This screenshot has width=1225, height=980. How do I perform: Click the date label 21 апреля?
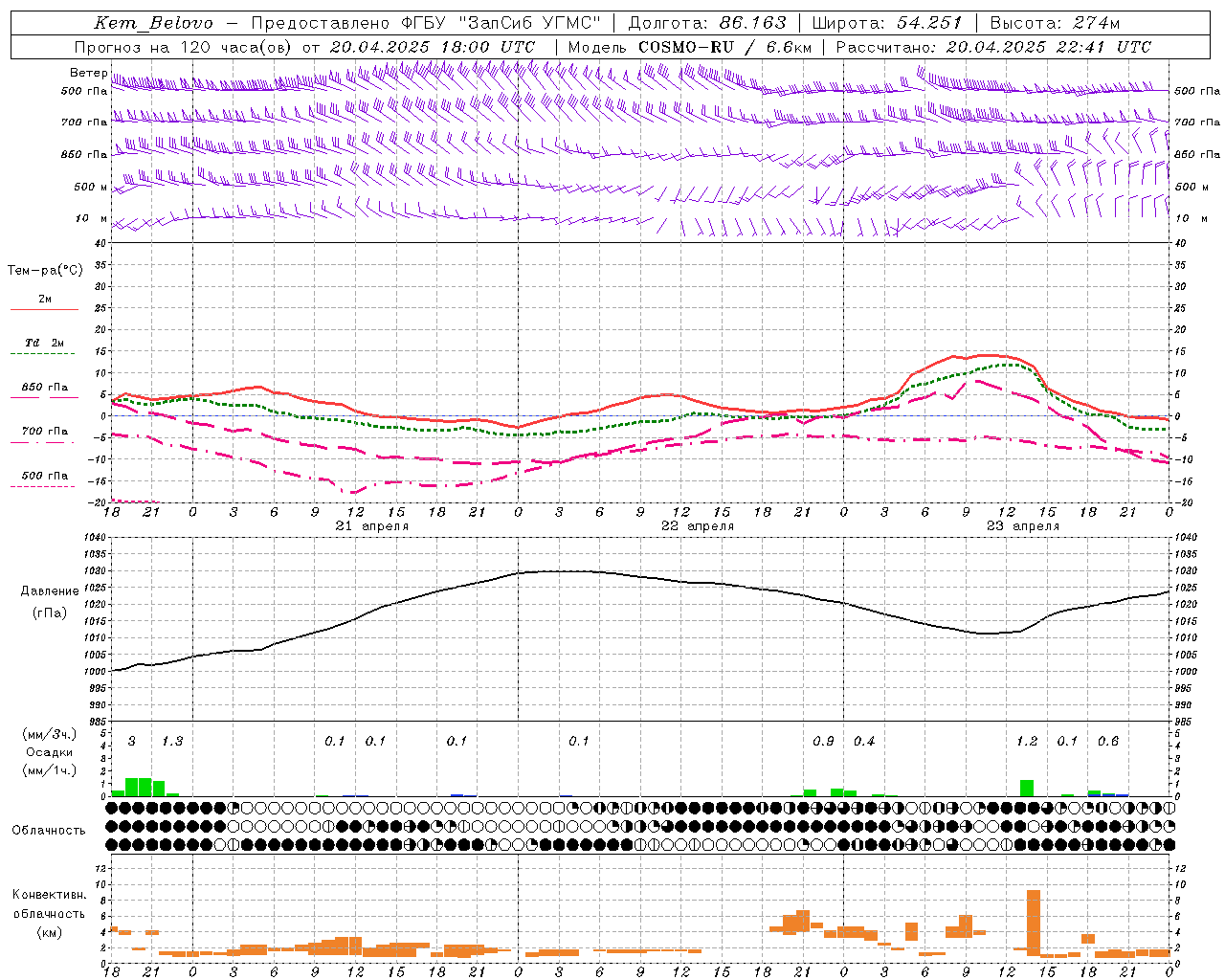(371, 526)
